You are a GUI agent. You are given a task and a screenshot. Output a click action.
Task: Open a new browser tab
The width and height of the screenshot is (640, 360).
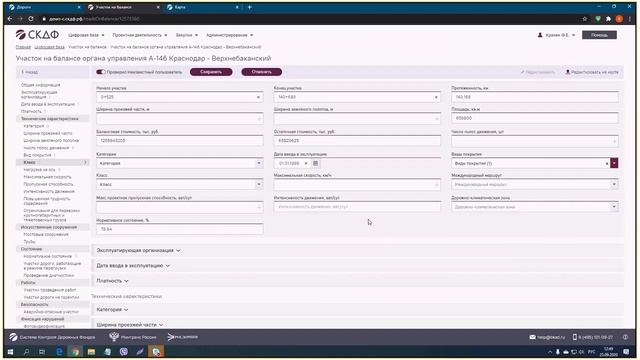[x=249, y=7]
